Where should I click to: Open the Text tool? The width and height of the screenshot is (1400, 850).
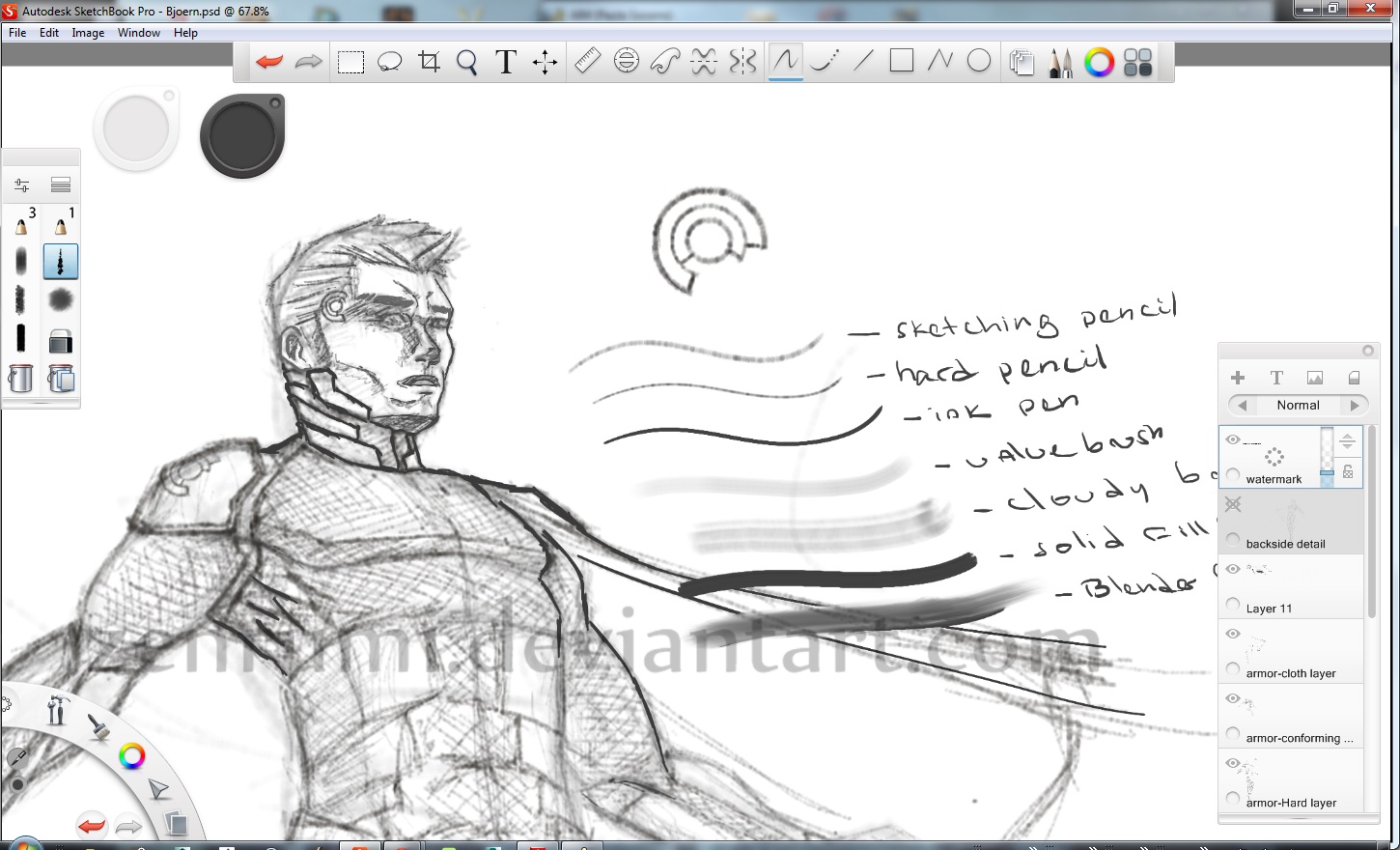pyautogui.click(x=505, y=61)
